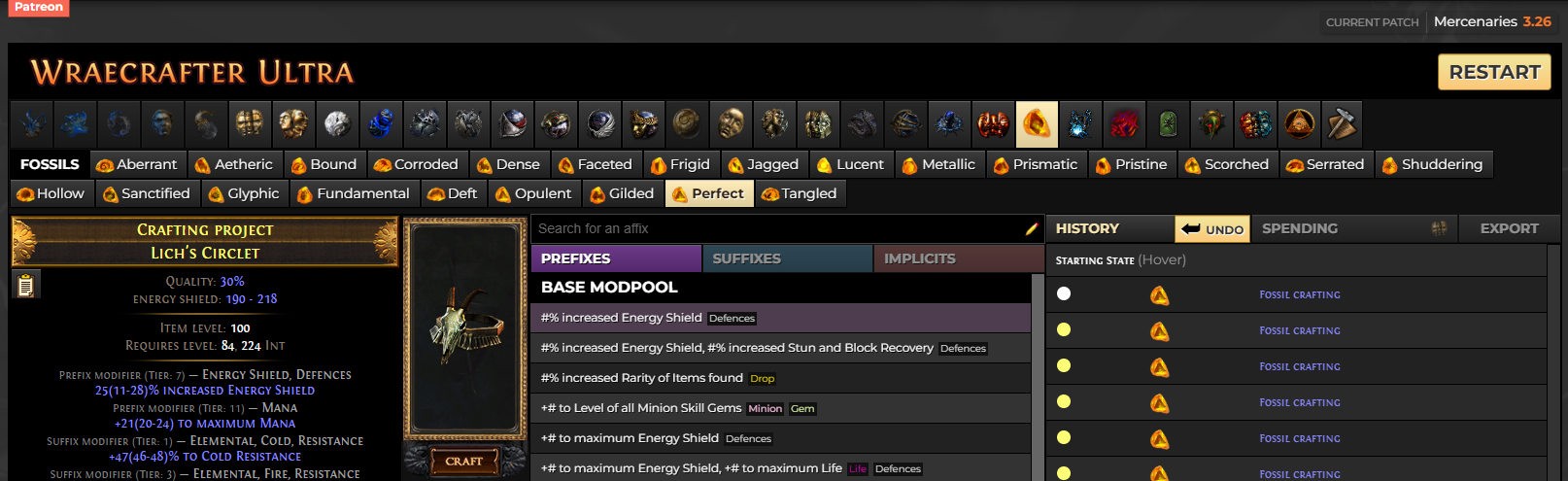This screenshot has width=1568, height=481.
Task: Toggle the Aetheric fossil
Action: pos(233,164)
